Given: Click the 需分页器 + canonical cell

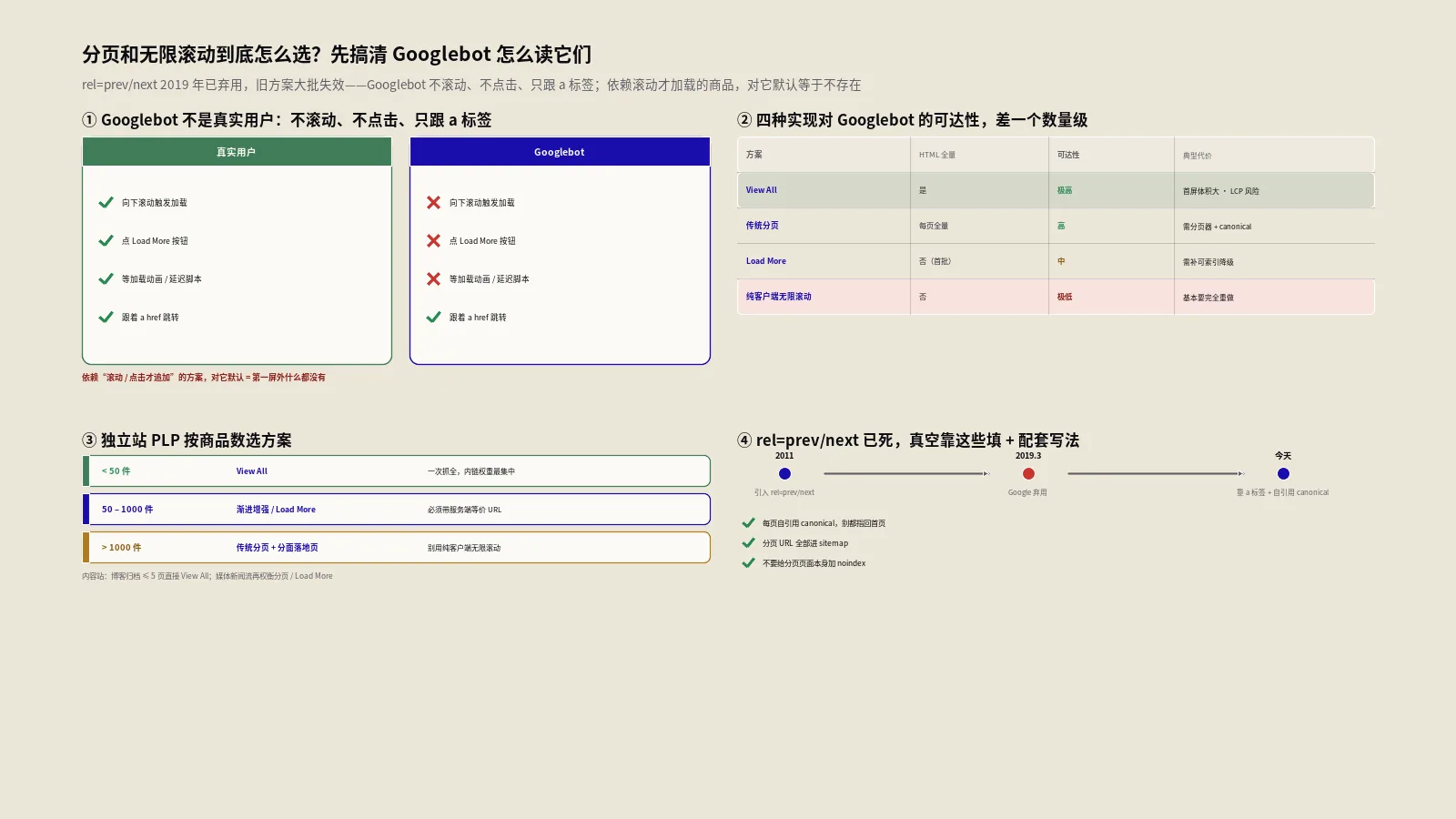Looking at the screenshot, I should (x=1217, y=227).
